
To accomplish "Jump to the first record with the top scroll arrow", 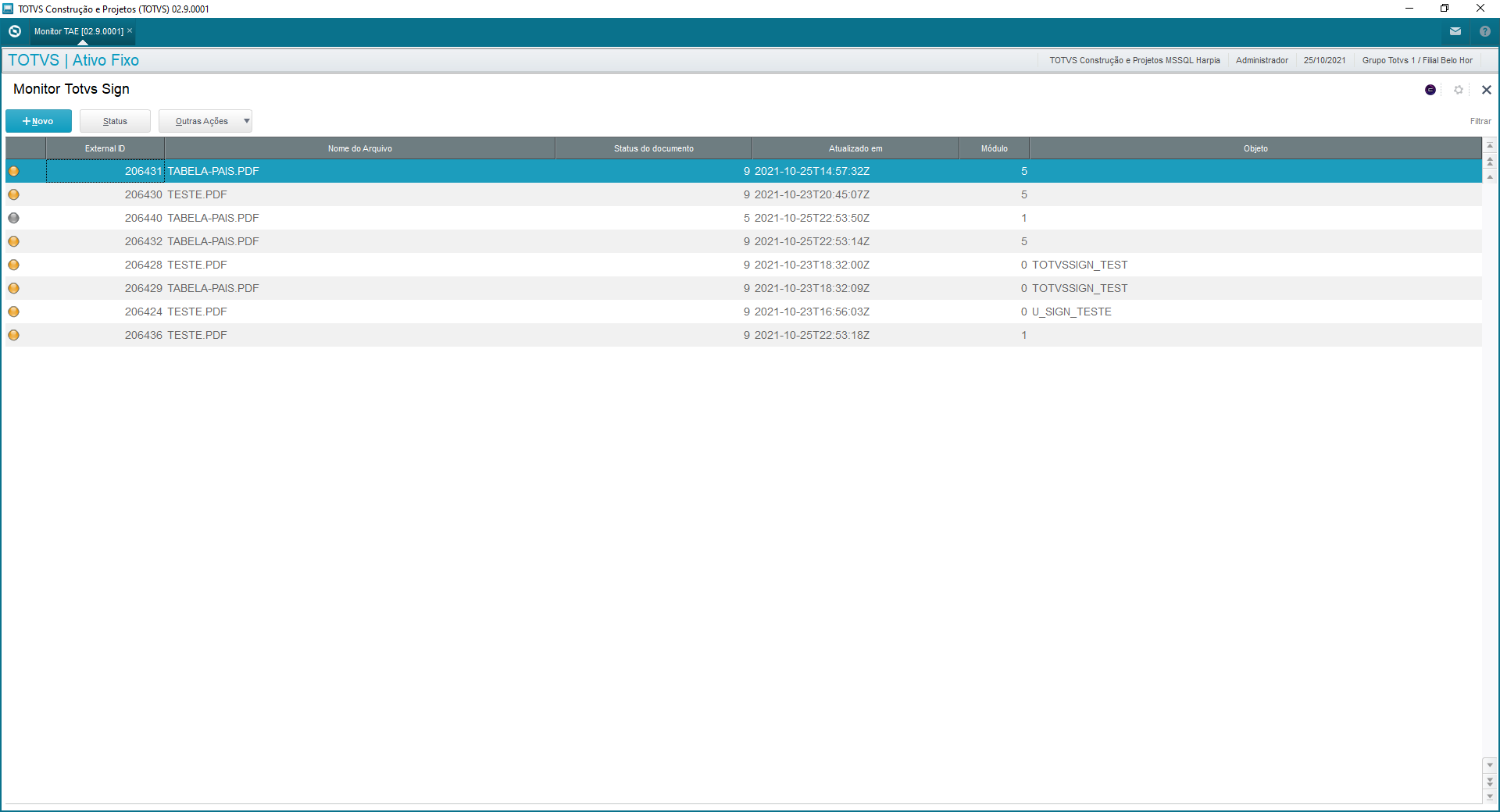I will pos(1491,146).
